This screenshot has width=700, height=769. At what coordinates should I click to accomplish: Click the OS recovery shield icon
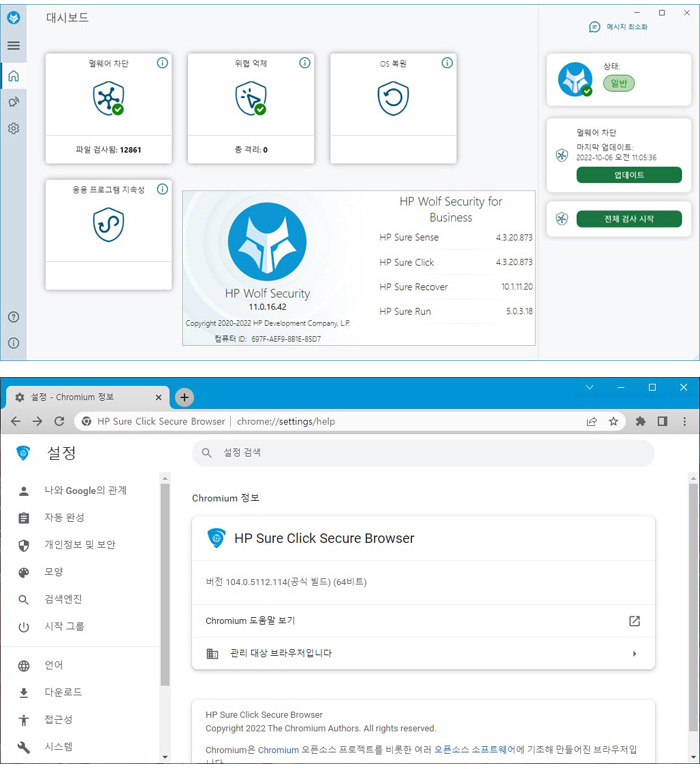[x=393, y=99]
